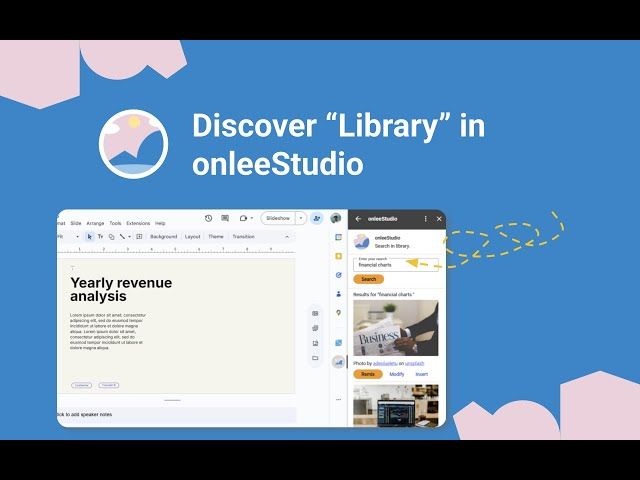Click the add comment plus-box icon
This screenshot has height=480, width=640.
click(x=139, y=237)
